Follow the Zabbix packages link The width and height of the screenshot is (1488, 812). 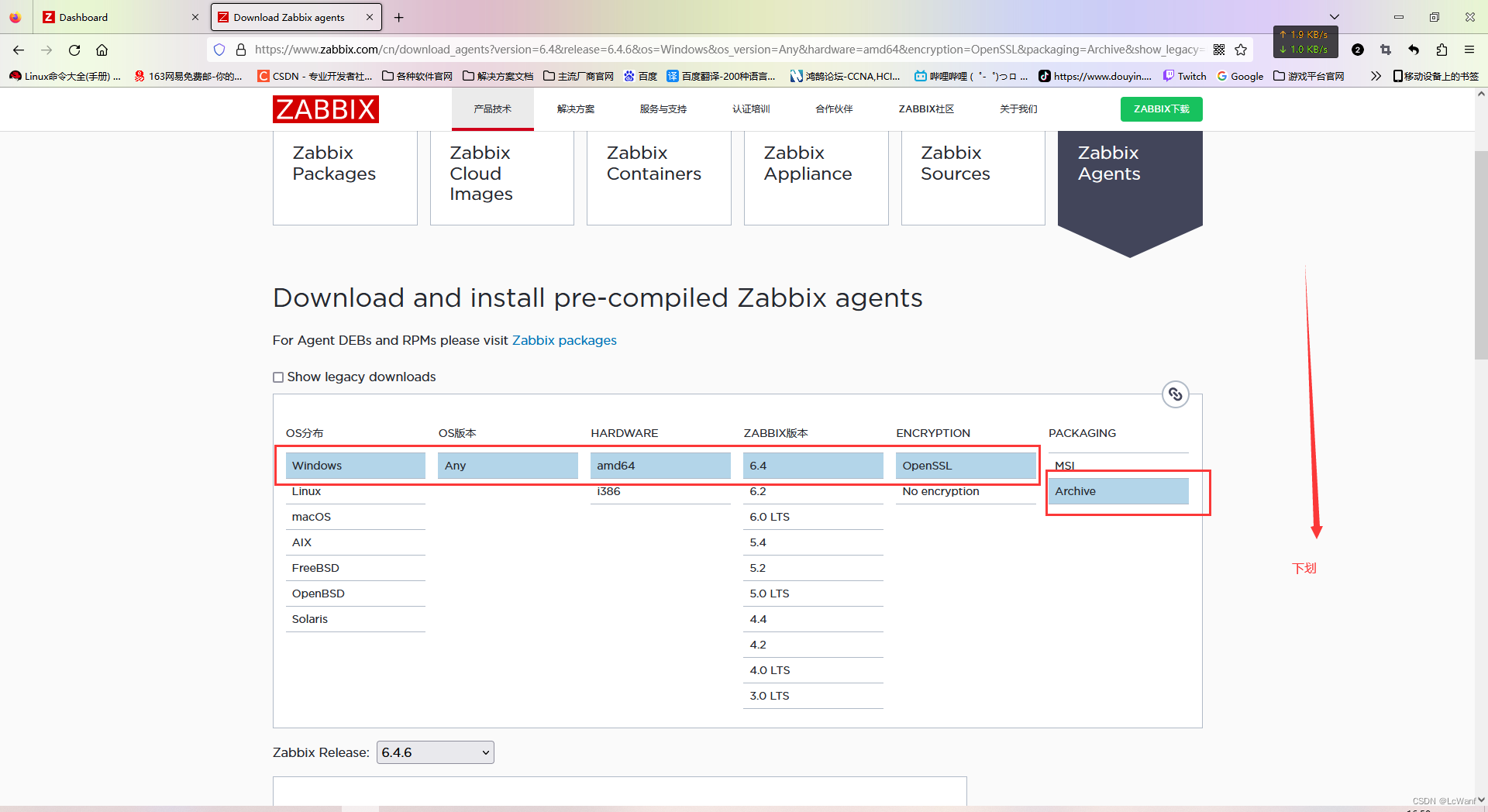(x=564, y=340)
